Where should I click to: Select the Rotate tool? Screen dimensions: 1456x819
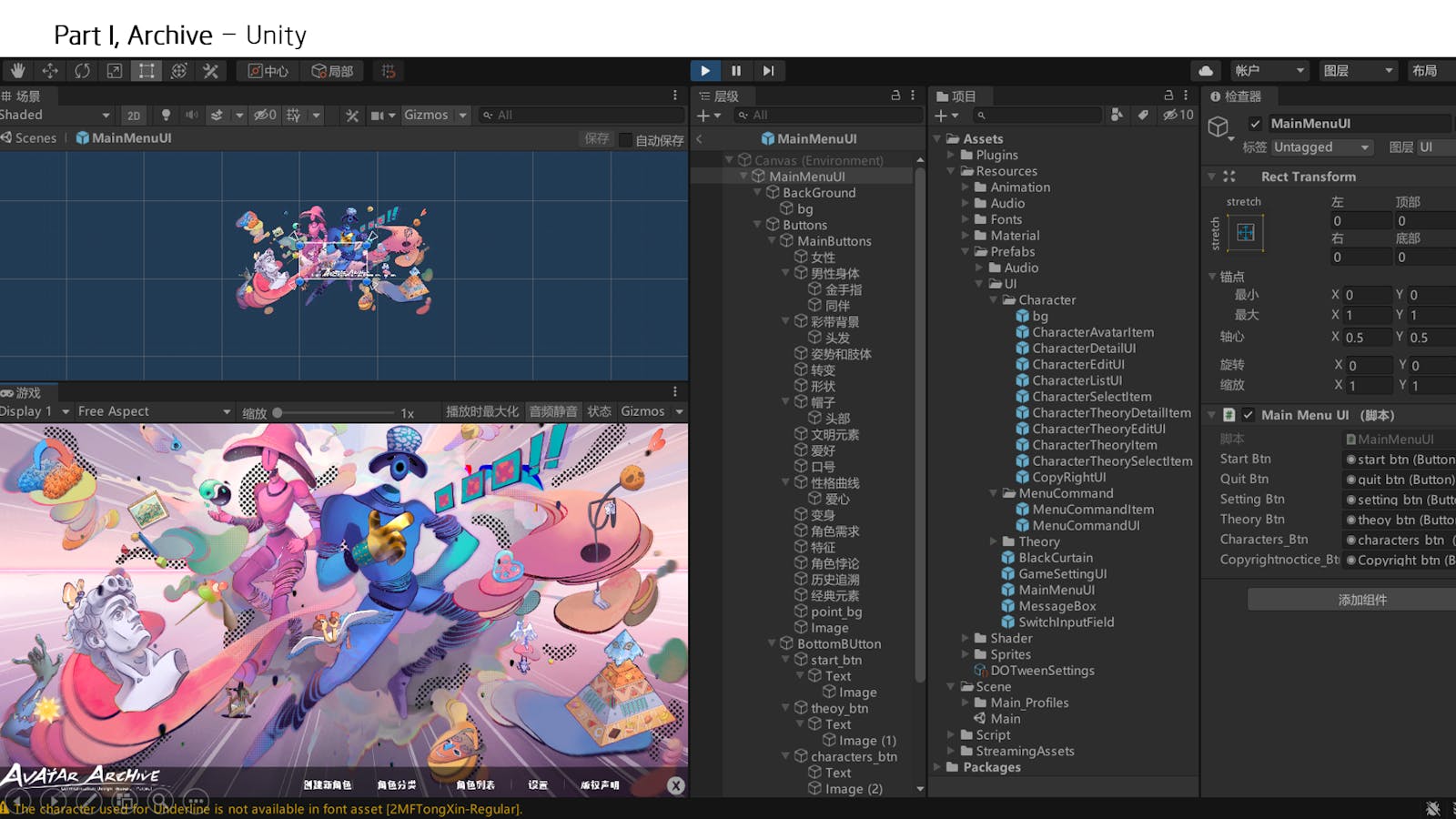83,71
